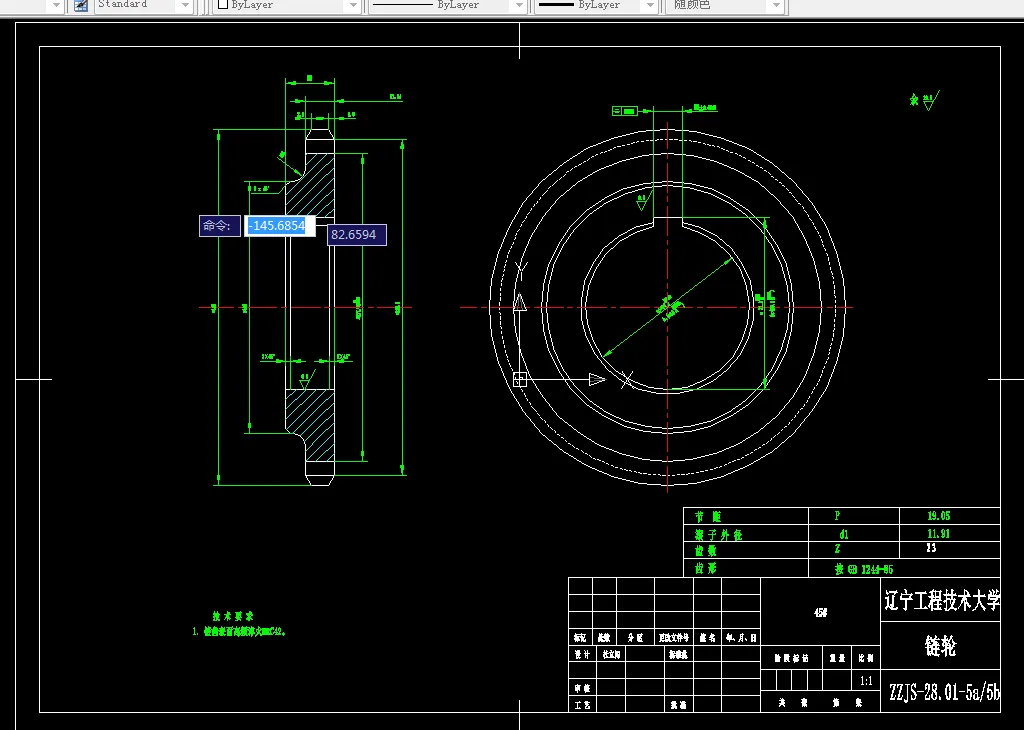Click the pitch value 19.05
This screenshot has width=1024, height=730.
938,516
